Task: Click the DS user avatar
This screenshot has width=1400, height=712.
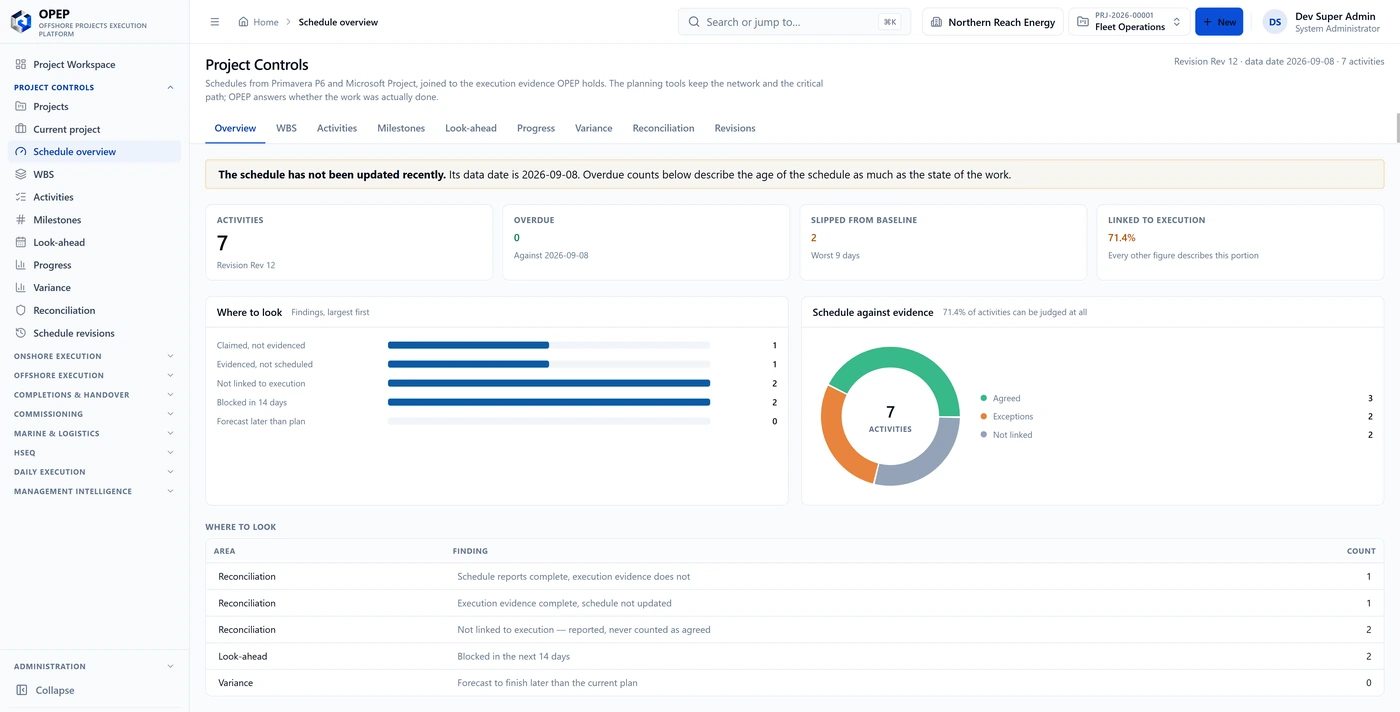Action: pos(1275,22)
